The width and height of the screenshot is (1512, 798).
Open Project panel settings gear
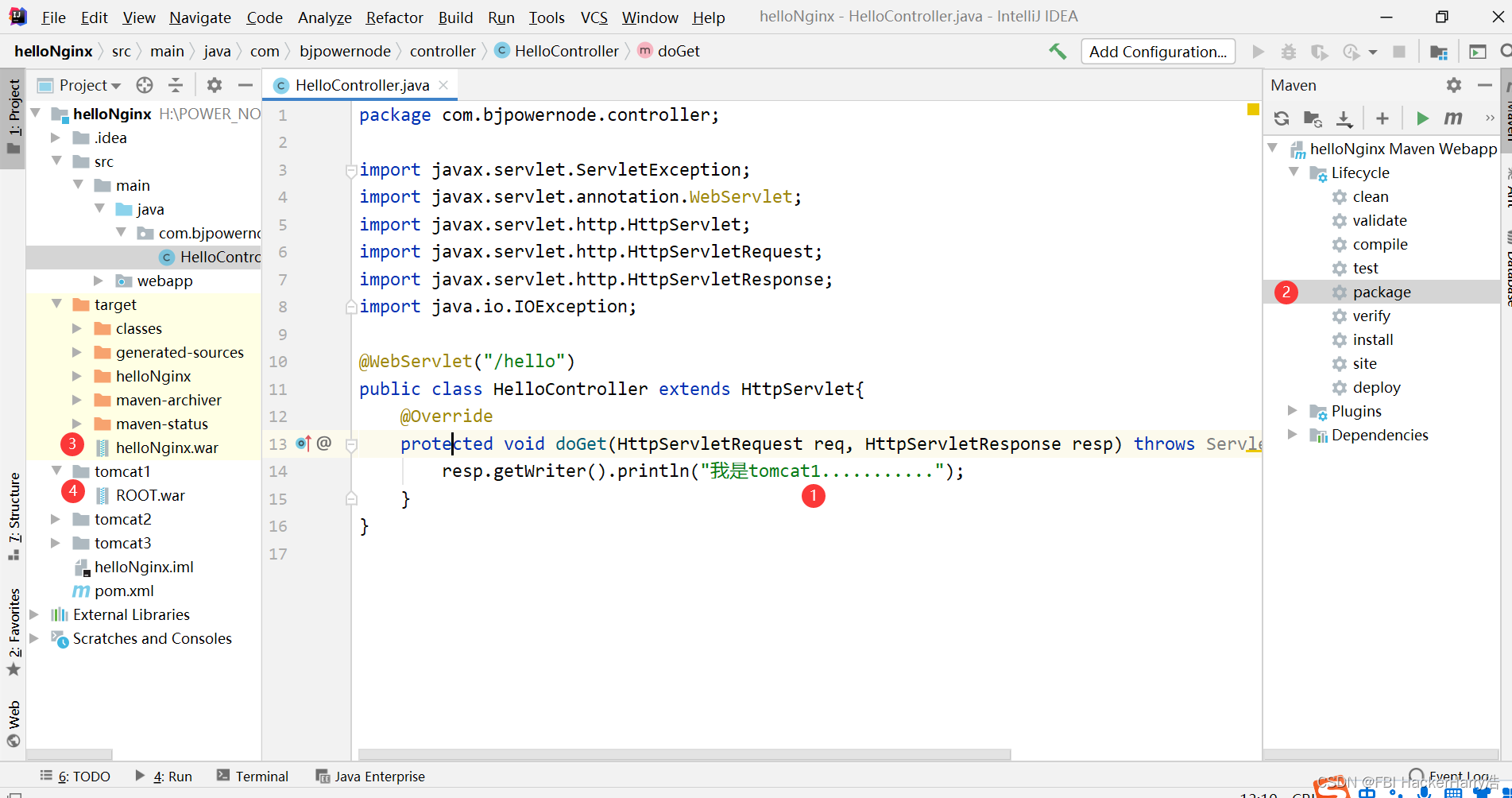(x=215, y=85)
